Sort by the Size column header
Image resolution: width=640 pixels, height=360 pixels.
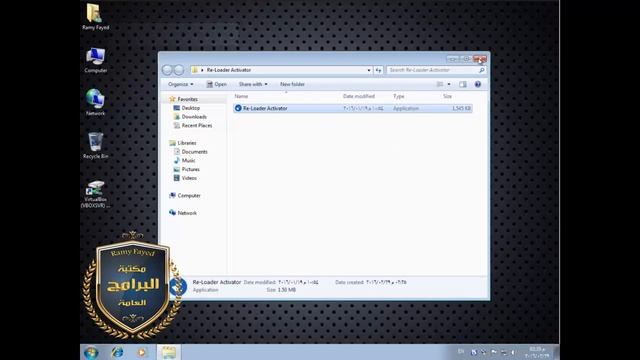[x=447, y=96]
